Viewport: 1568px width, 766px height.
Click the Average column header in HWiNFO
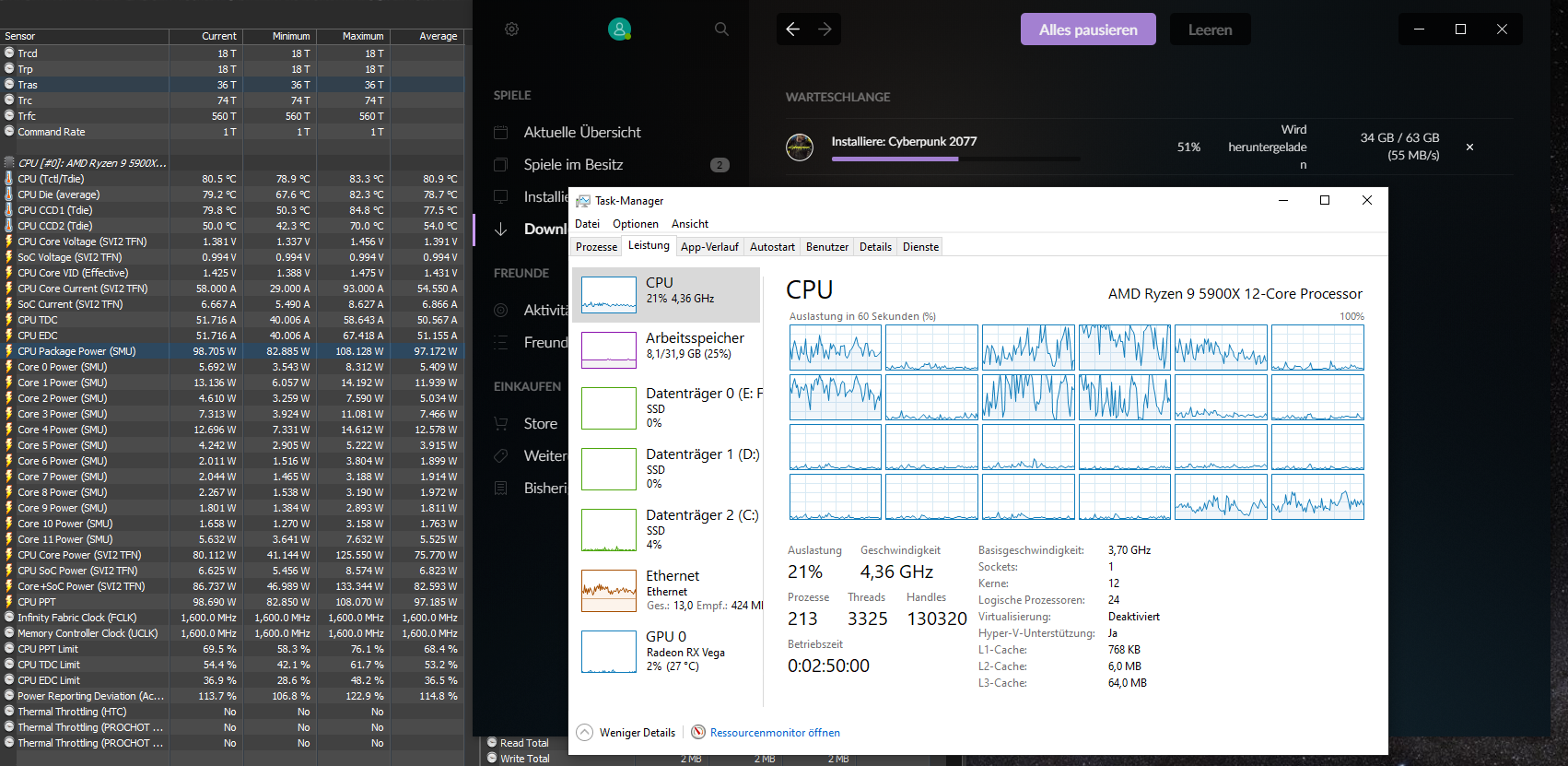coord(427,36)
